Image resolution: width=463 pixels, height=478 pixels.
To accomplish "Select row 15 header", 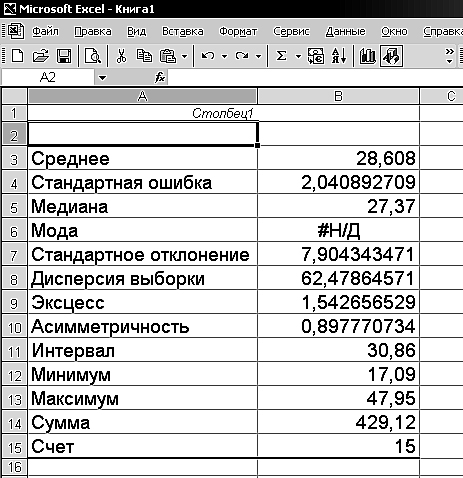I will pos(14,447).
